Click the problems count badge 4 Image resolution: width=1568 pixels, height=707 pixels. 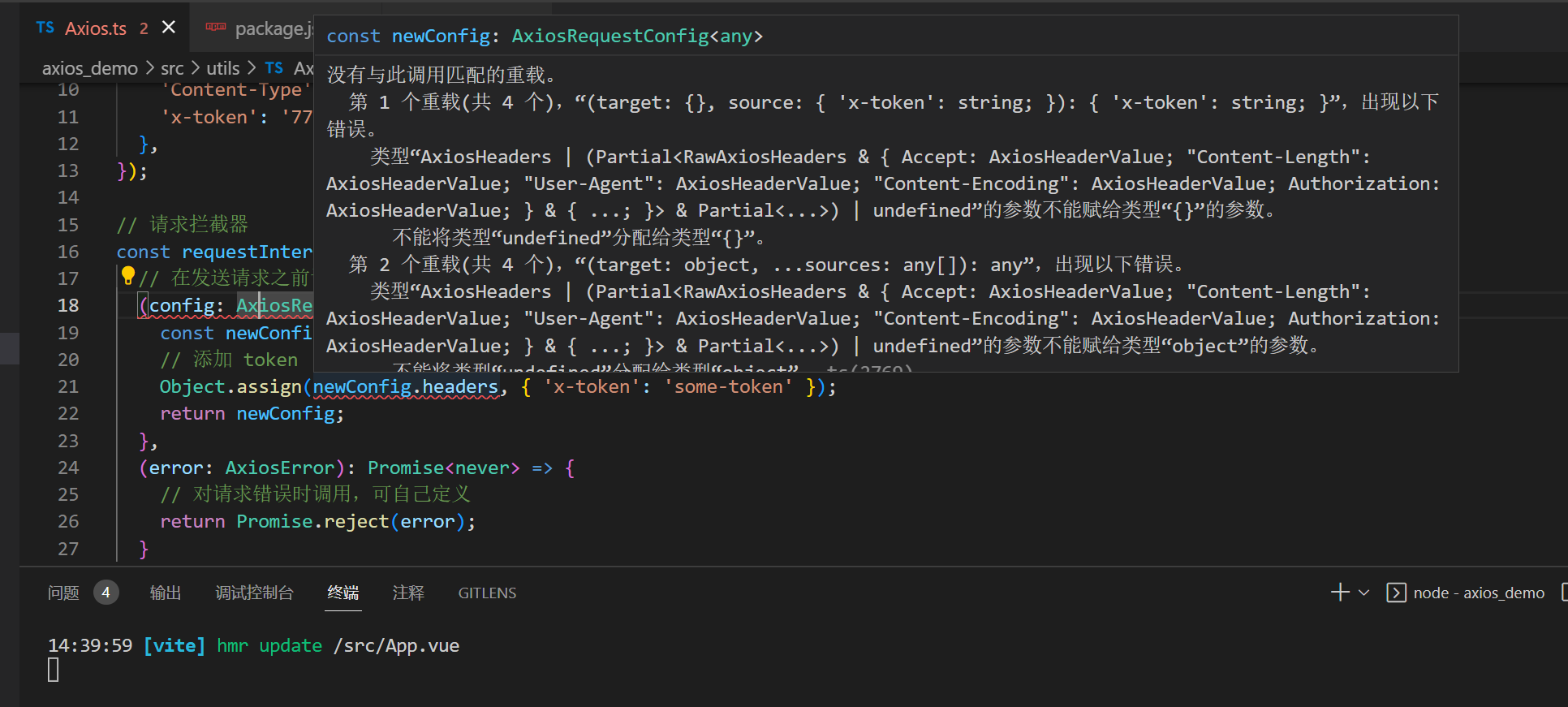click(106, 593)
